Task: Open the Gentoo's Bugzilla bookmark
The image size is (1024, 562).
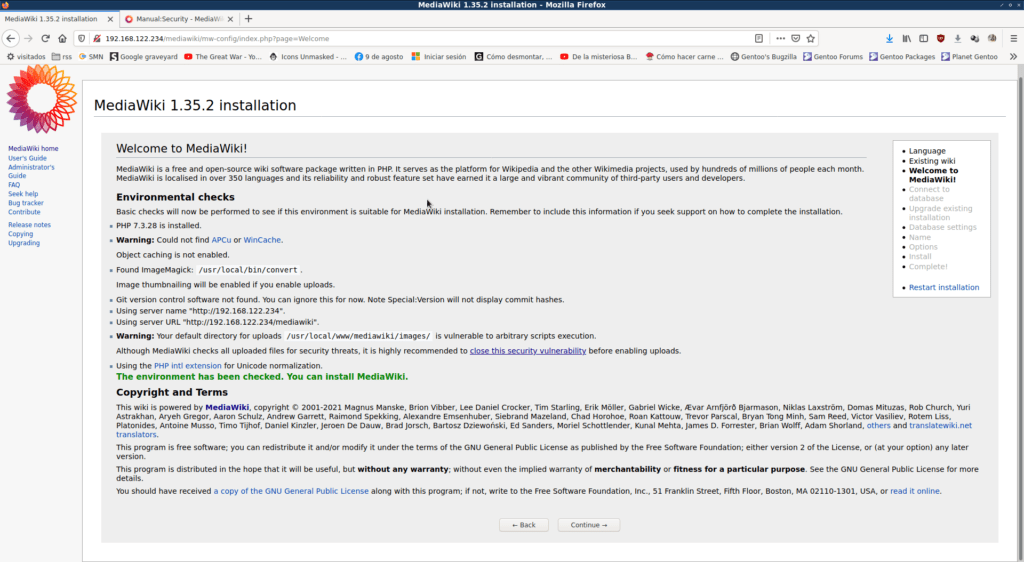Action: click(763, 57)
